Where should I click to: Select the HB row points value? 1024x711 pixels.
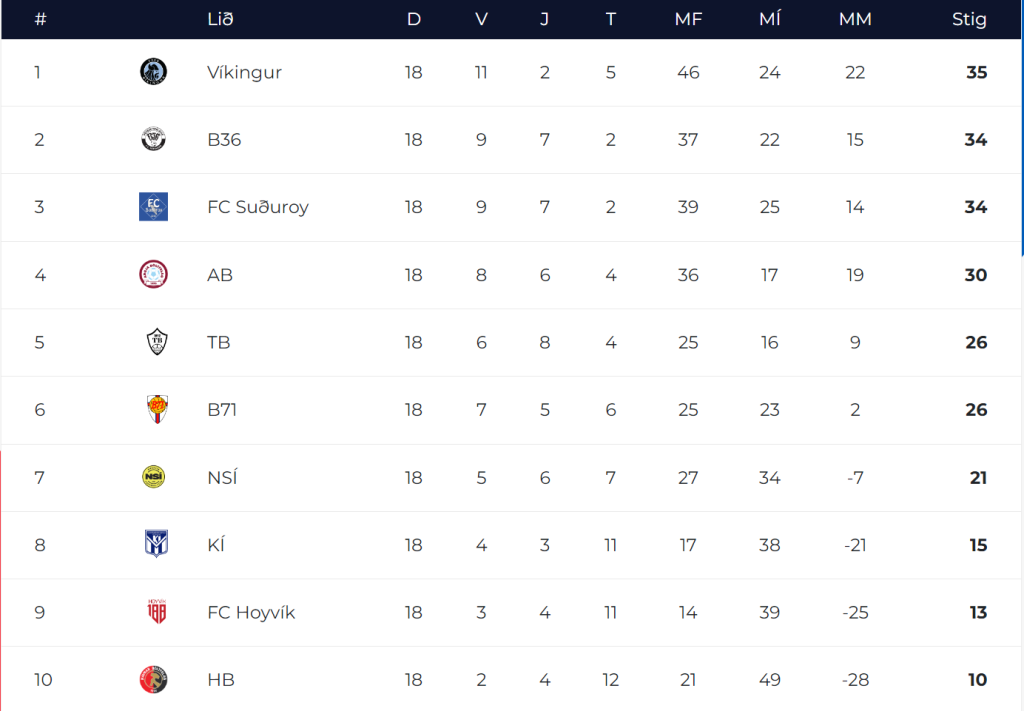[977, 680]
